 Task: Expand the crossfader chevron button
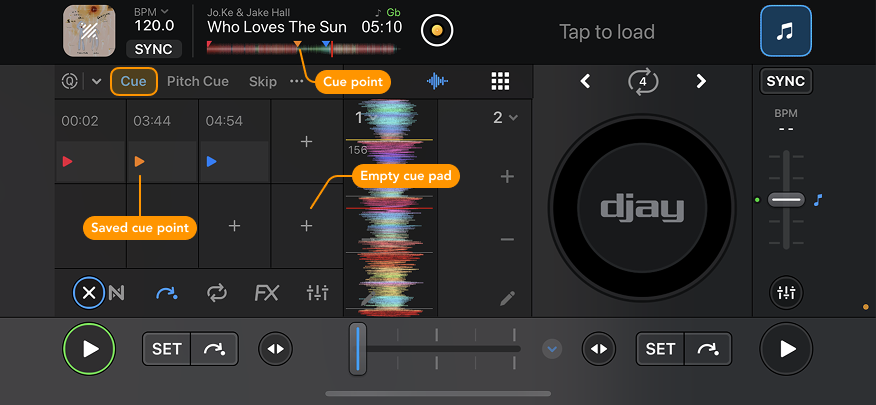(552, 349)
